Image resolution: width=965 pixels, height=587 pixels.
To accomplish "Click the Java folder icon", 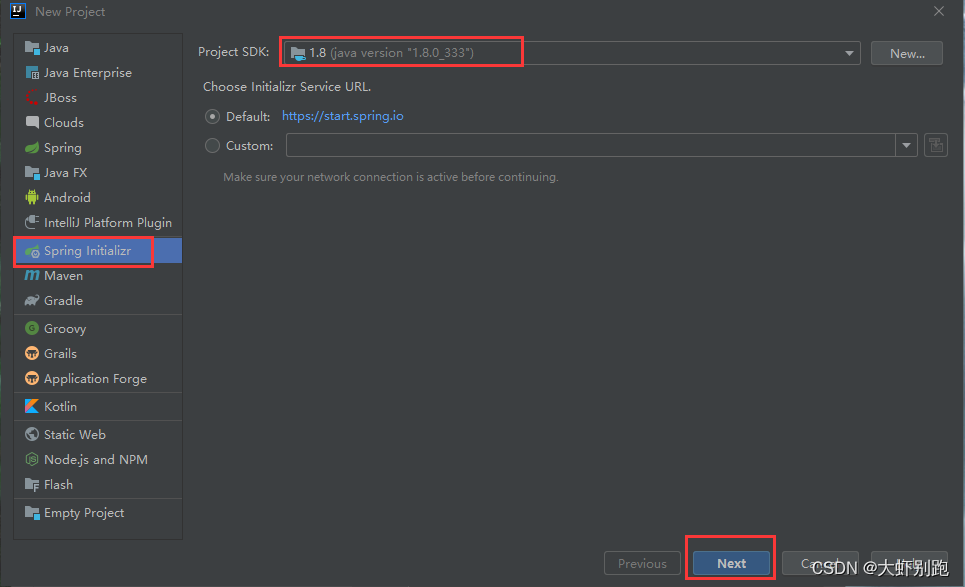I will click(x=32, y=47).
